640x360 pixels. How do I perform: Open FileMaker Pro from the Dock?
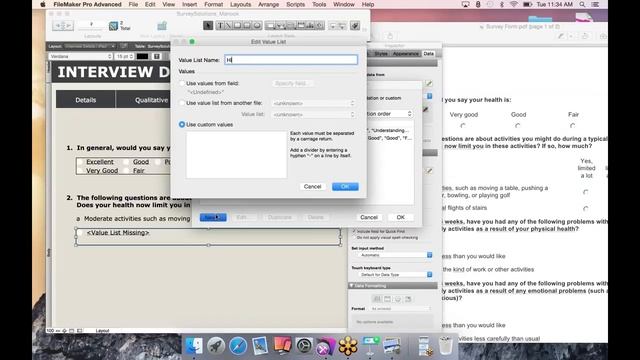(x=326, y=346)
